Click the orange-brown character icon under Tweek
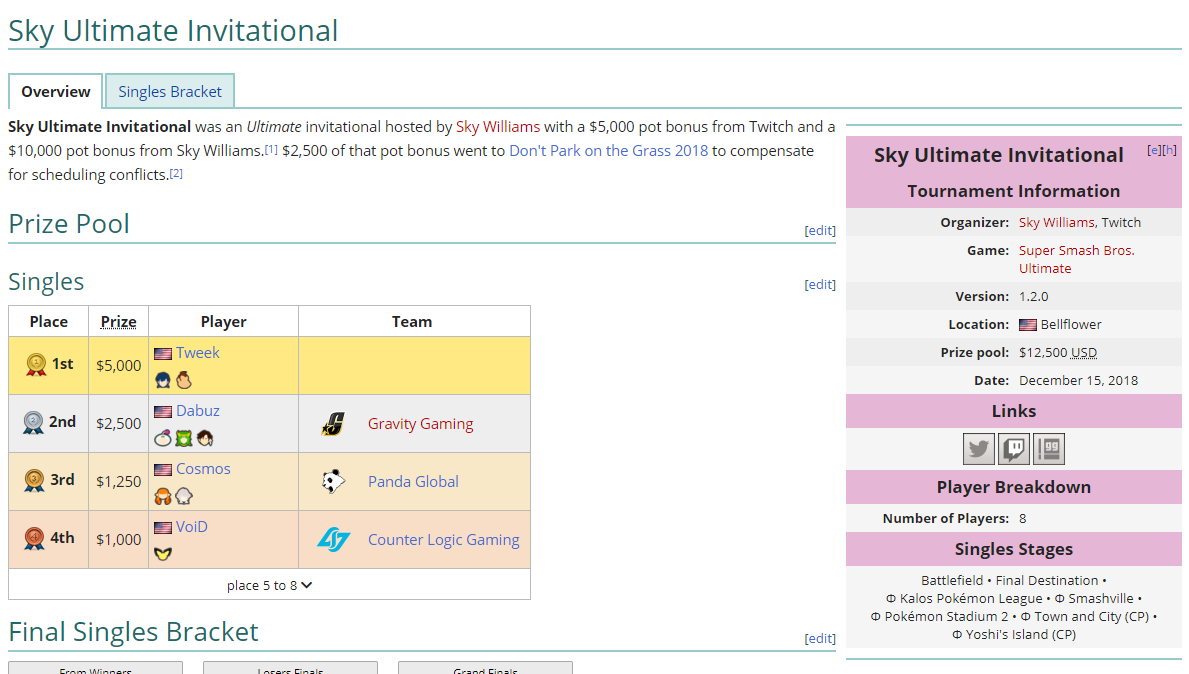The image size is (1189, 674). [x=184, y=380]
